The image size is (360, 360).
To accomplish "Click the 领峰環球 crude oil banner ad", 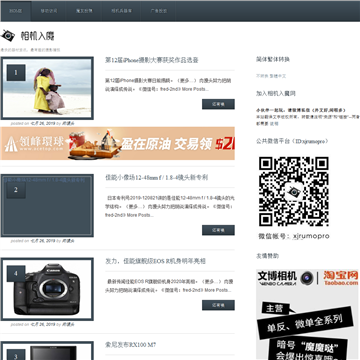I will (118, 143).
